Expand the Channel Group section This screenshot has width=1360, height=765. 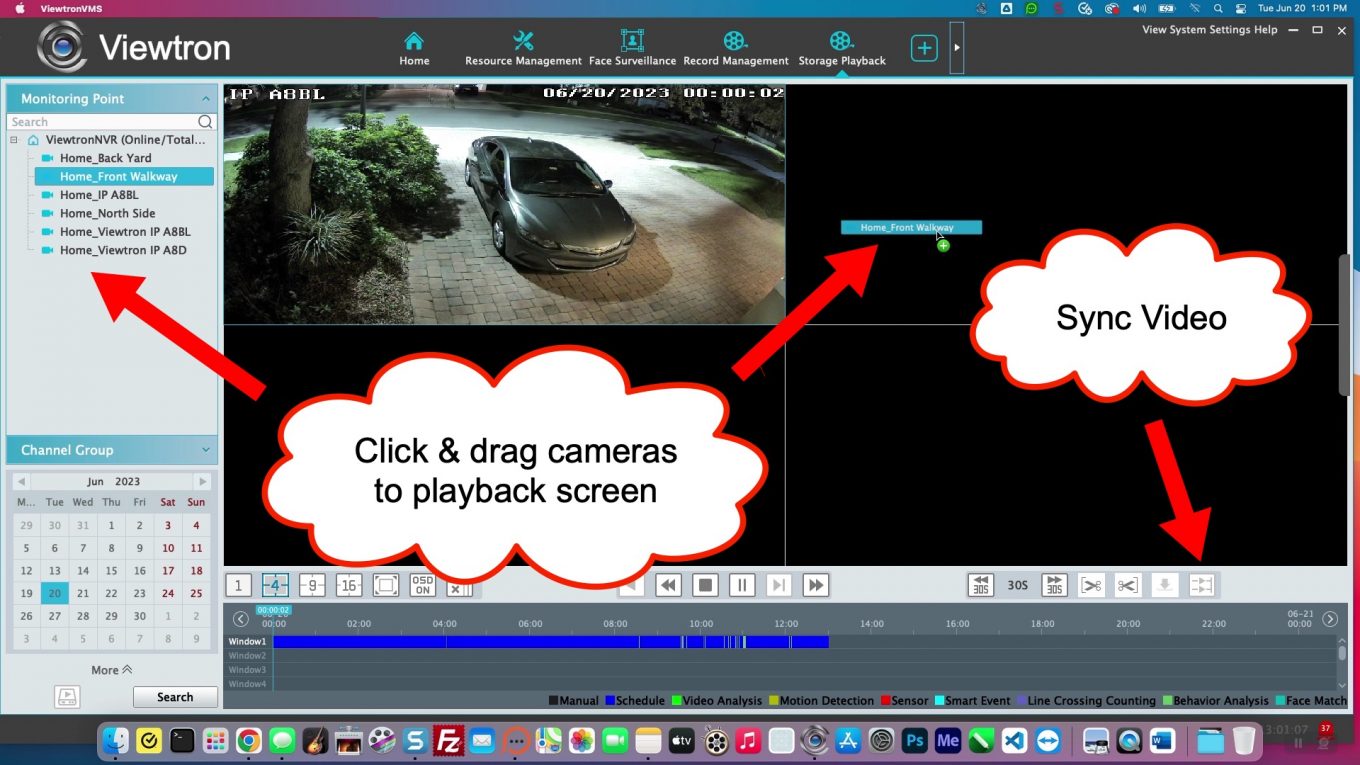205,450
